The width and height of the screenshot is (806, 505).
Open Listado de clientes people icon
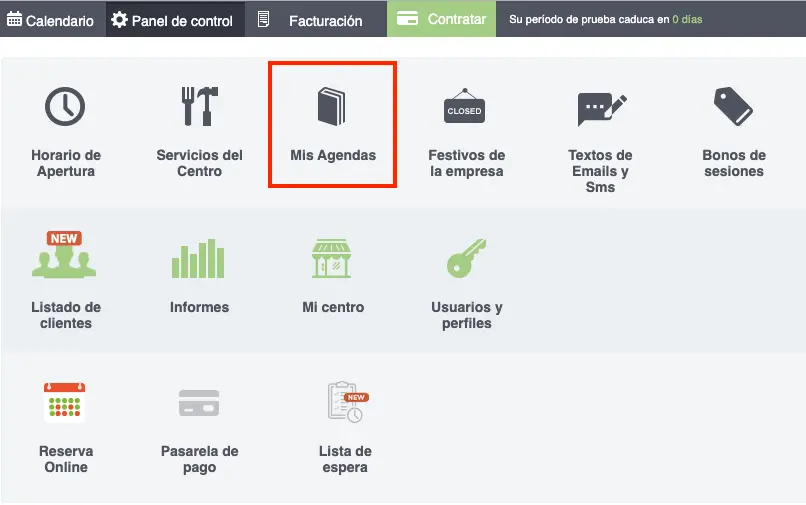pyautogui.click(x=64, y=255)
